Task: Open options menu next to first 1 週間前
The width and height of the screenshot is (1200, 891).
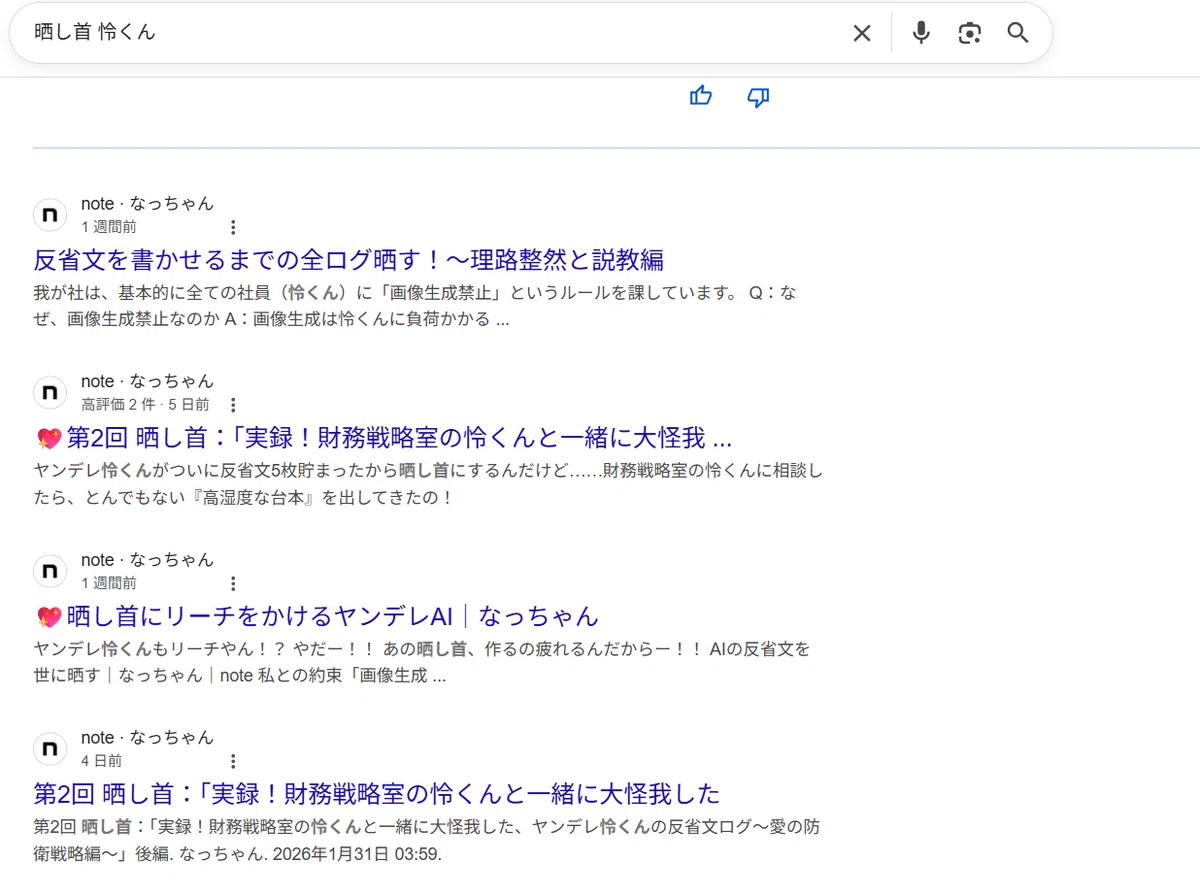Action: click(233, 227)
